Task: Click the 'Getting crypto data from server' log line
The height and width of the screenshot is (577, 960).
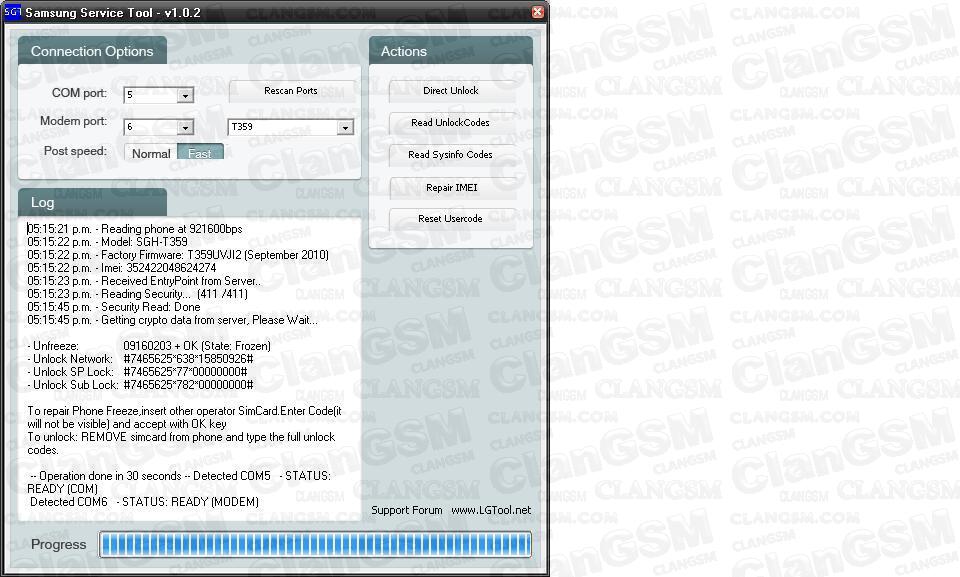Action: pyautogui.click(x=172, y=320)
